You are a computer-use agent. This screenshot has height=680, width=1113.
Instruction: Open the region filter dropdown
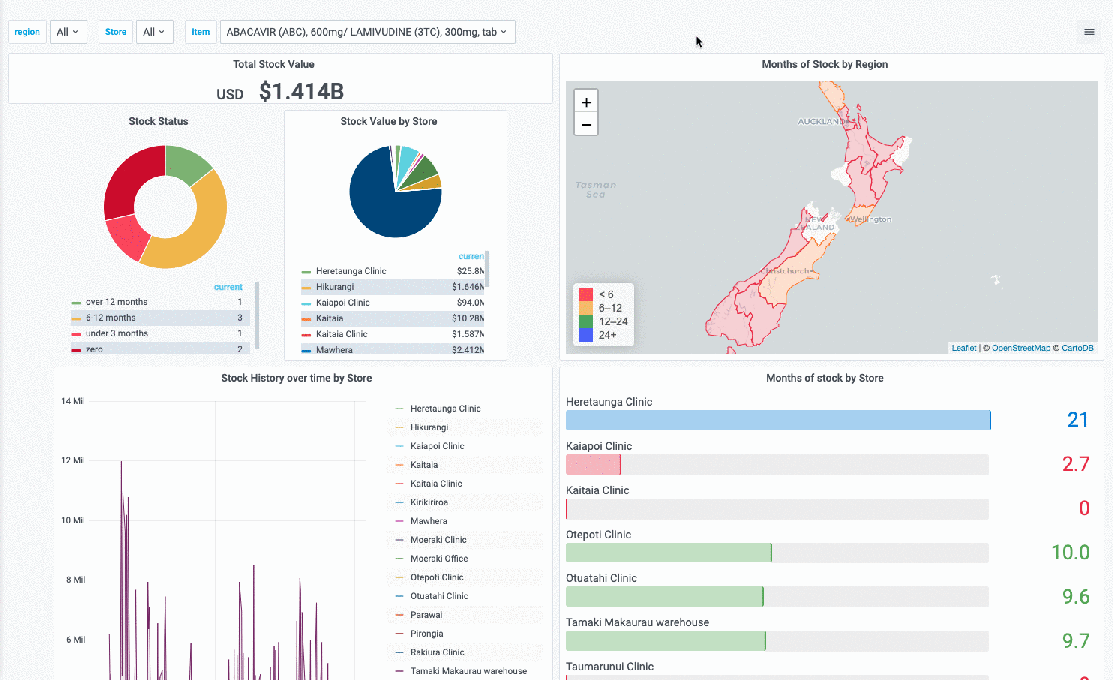pos(68,32)
